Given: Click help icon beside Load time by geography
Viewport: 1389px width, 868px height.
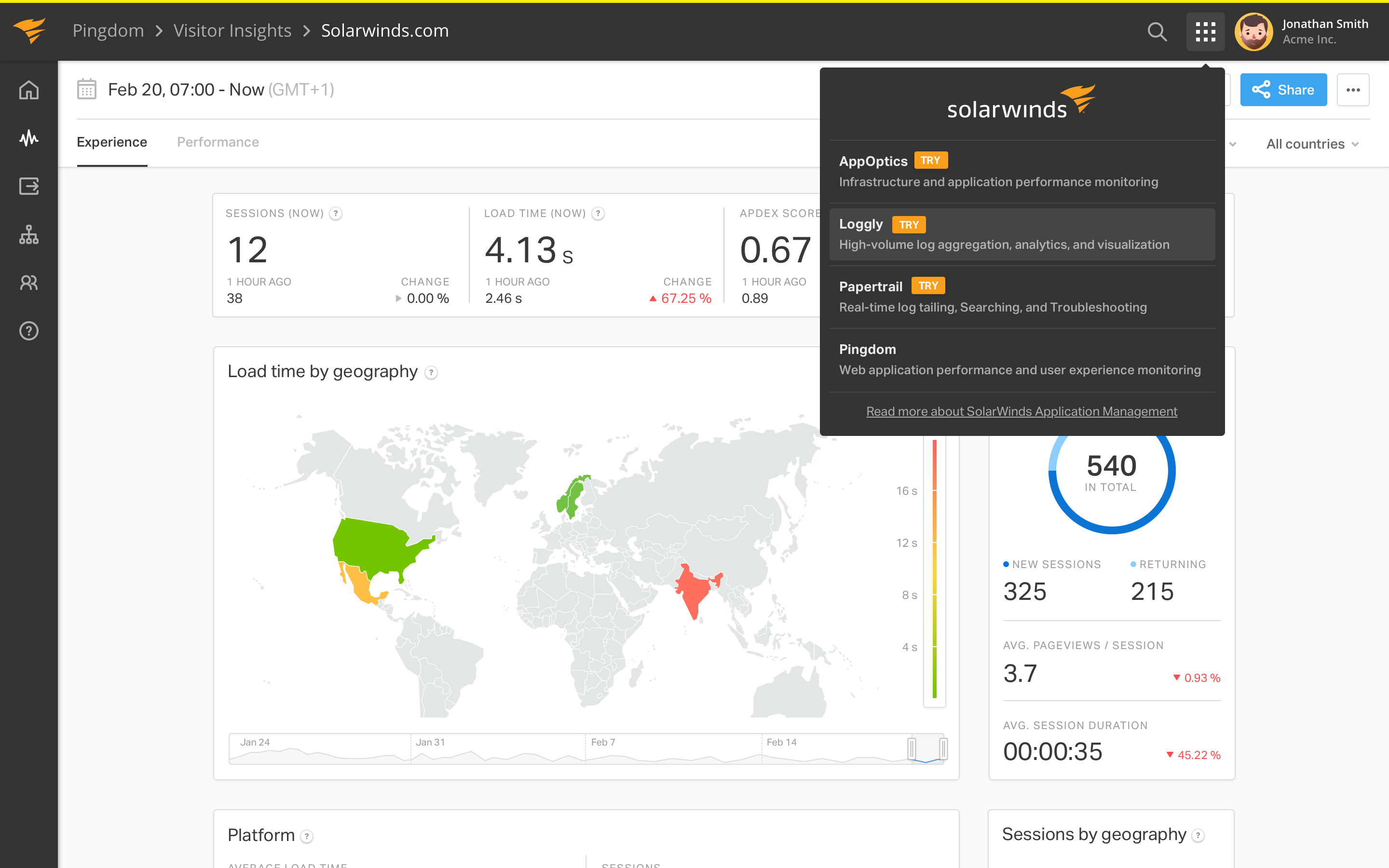Looking at the screenshot, I should point(431,373).
